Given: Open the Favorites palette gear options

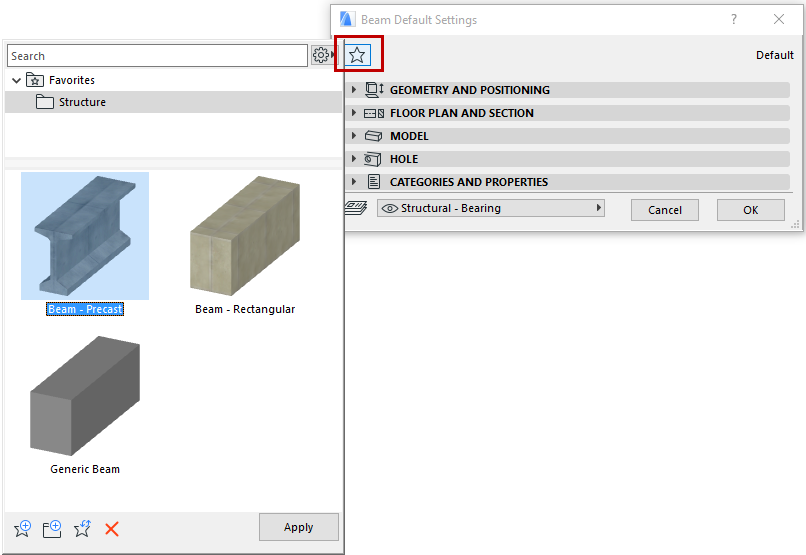Looking at the screenshot, I should click(x=322, y=54).
